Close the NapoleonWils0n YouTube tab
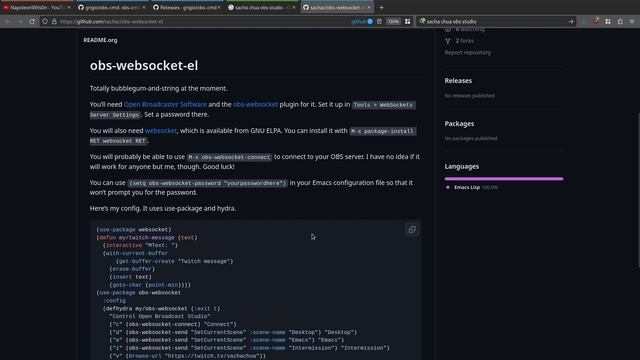The height and width of the screenshot is (360, 640). [69, 7]
